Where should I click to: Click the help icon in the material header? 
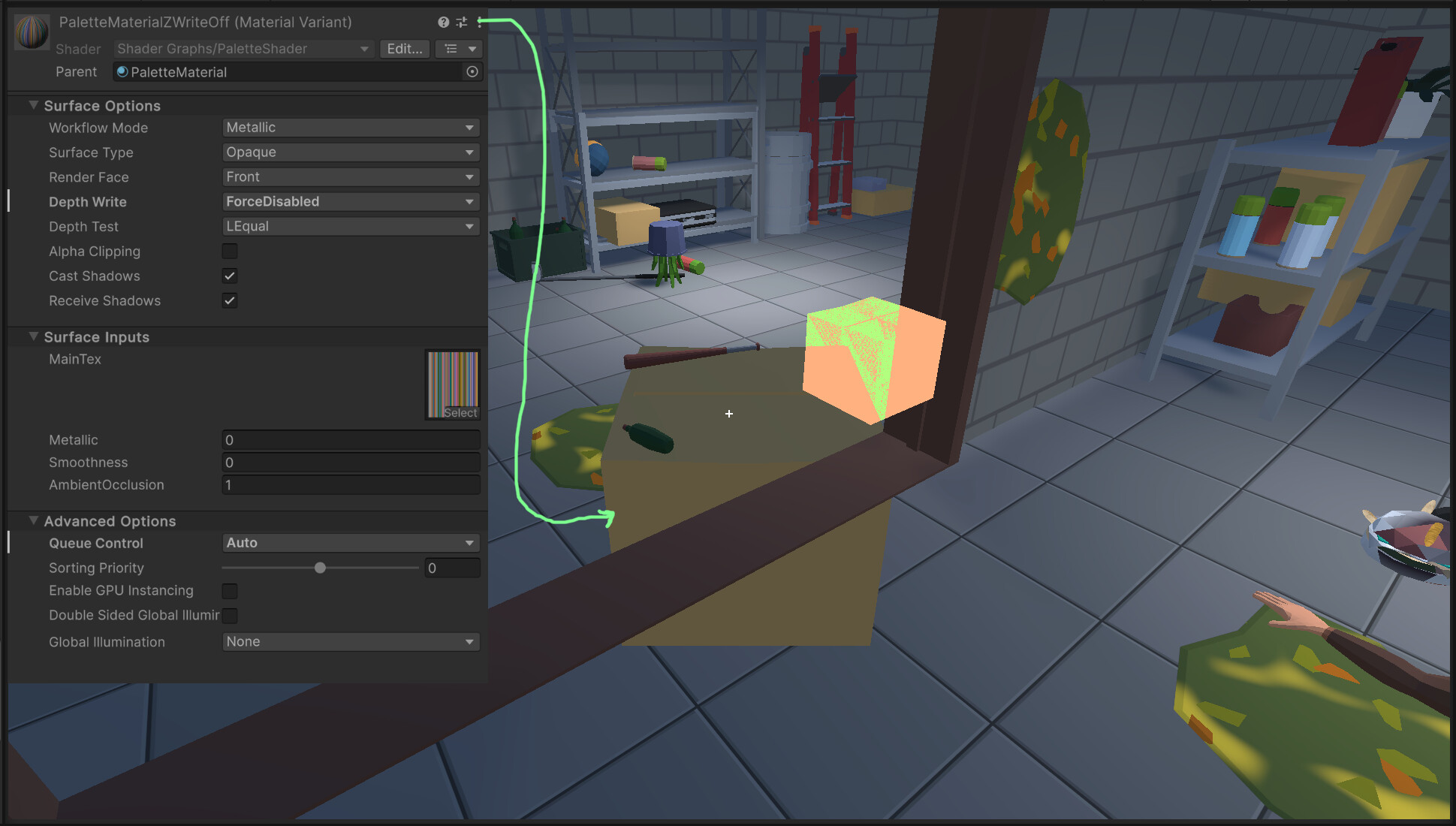point(443,22)
